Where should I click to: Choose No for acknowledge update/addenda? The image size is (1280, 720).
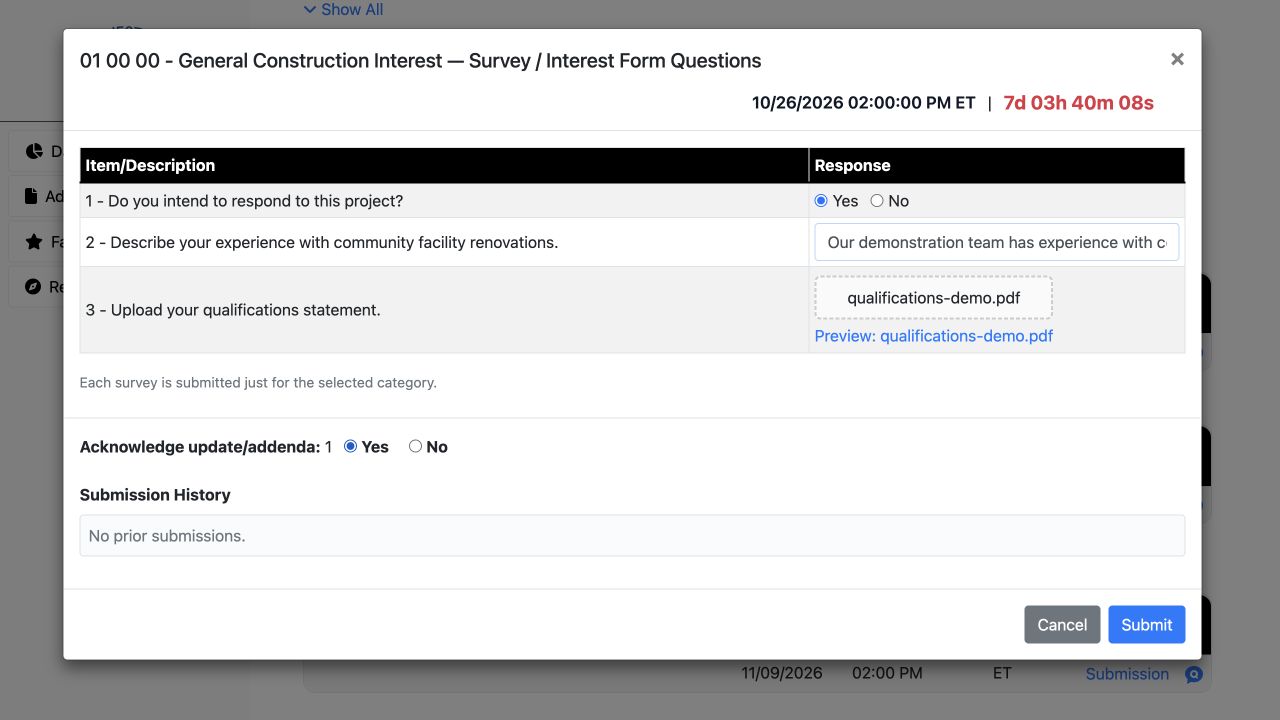coord(415,446)
